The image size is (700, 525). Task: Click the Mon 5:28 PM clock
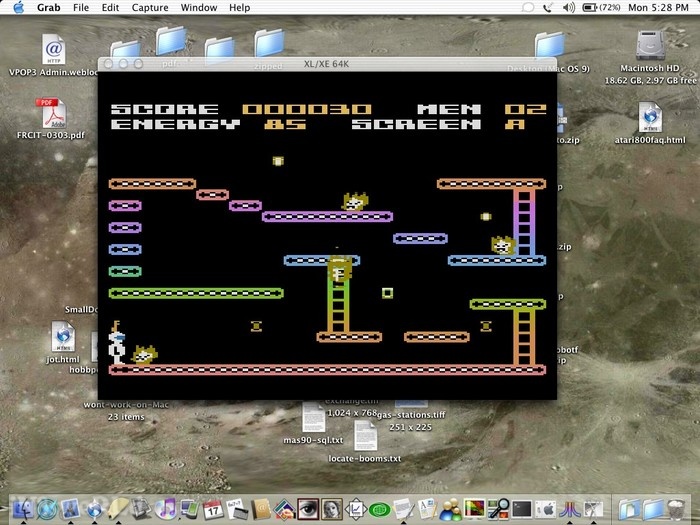pyautogui.click(x=658, y=8)
